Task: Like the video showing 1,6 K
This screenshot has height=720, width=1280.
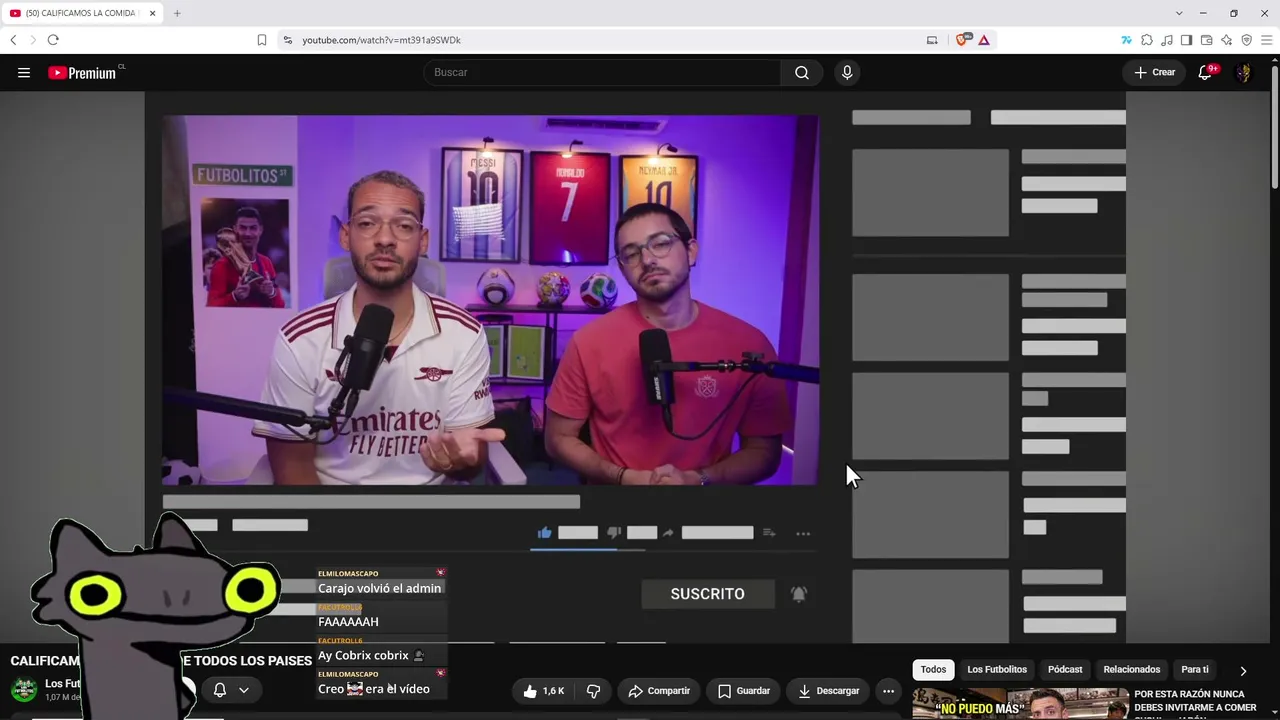Action: pyautogui.click(x=543, y=690)
